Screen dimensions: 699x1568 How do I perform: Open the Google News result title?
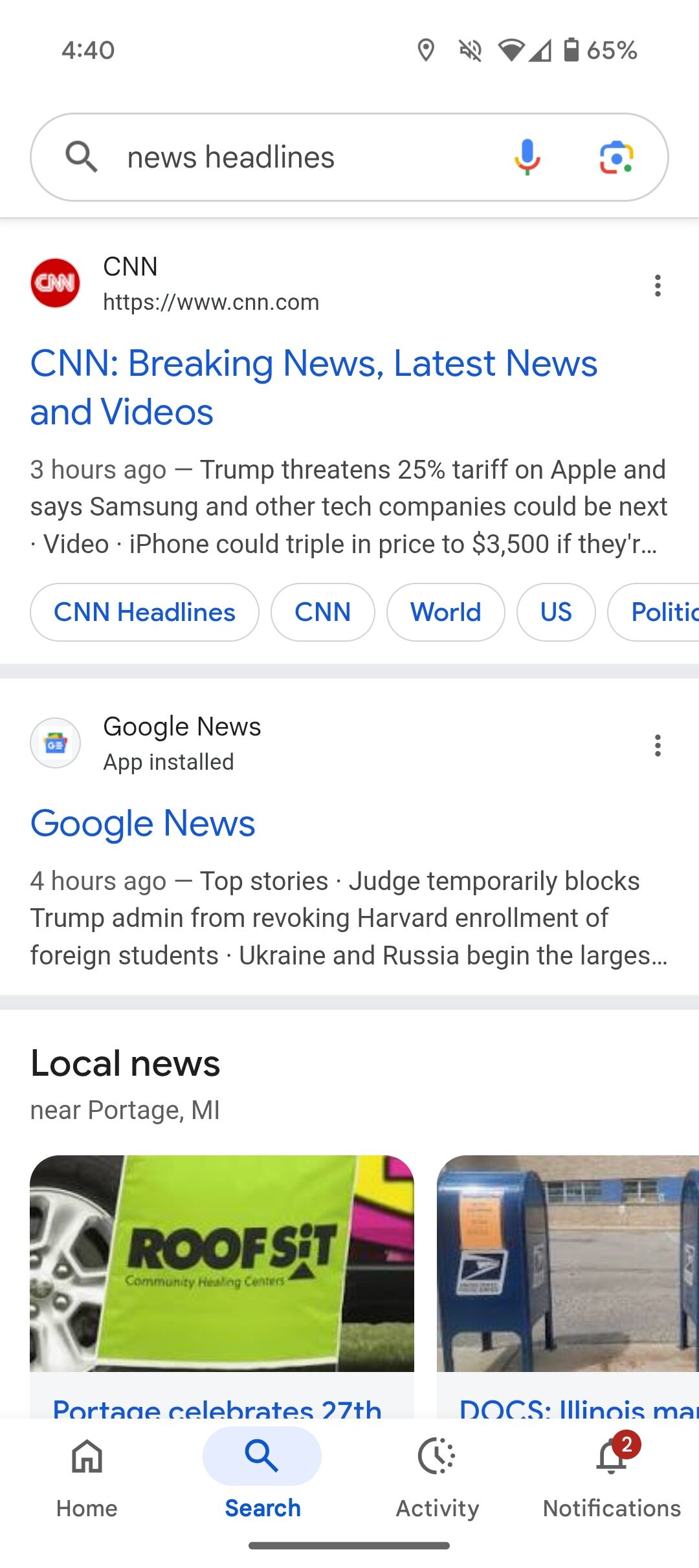pos(143,823)
